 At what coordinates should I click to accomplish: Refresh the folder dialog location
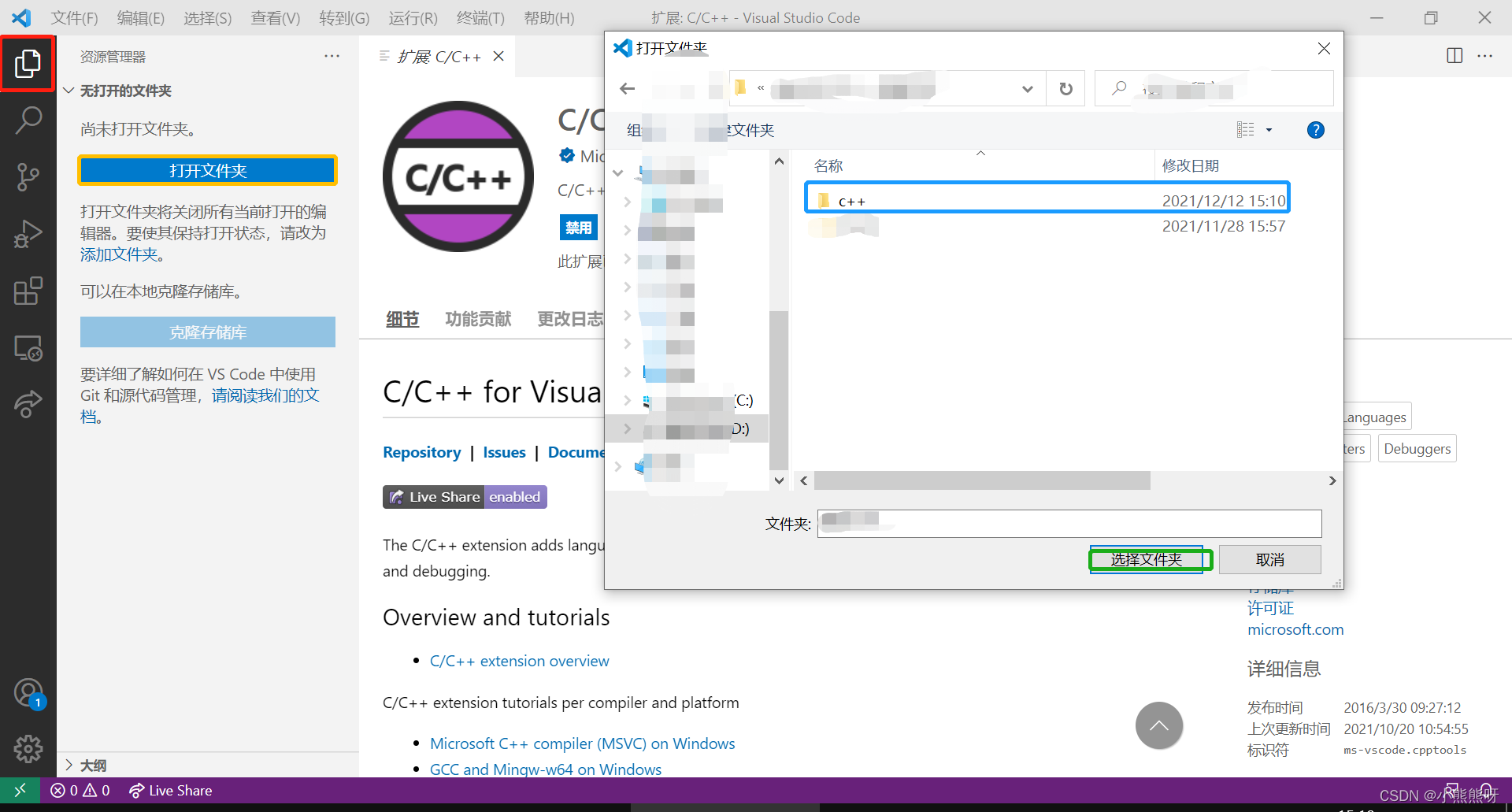pos(1065,88)
